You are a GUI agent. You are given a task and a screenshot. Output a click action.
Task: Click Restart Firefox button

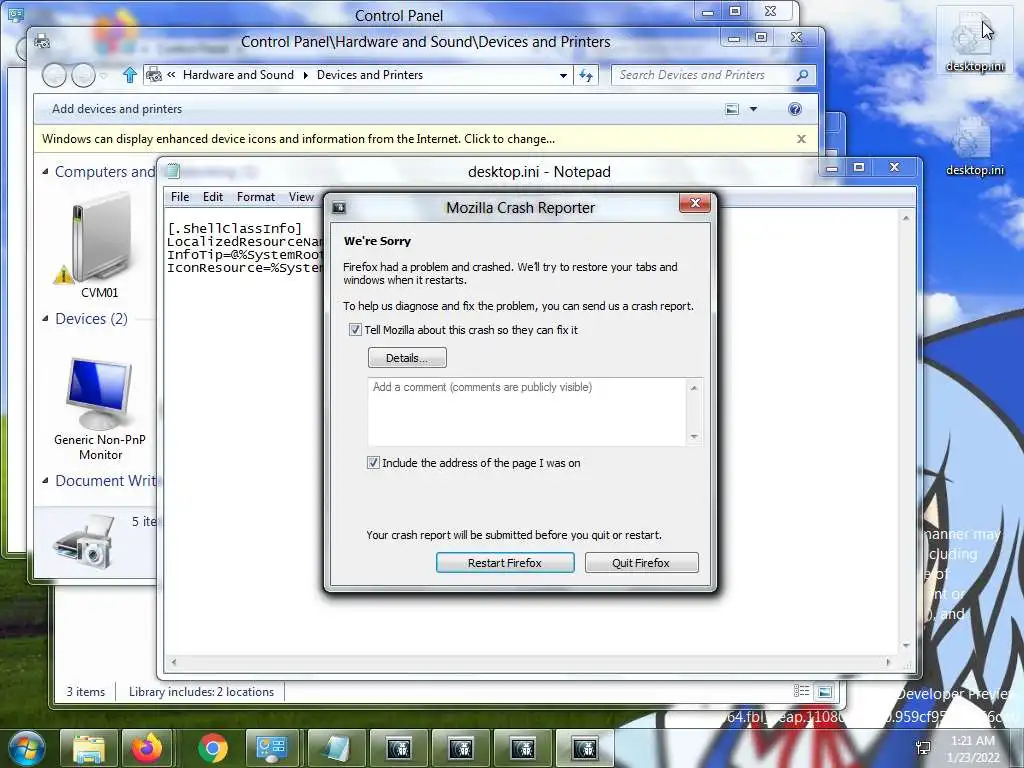click(x=505, y=563)
